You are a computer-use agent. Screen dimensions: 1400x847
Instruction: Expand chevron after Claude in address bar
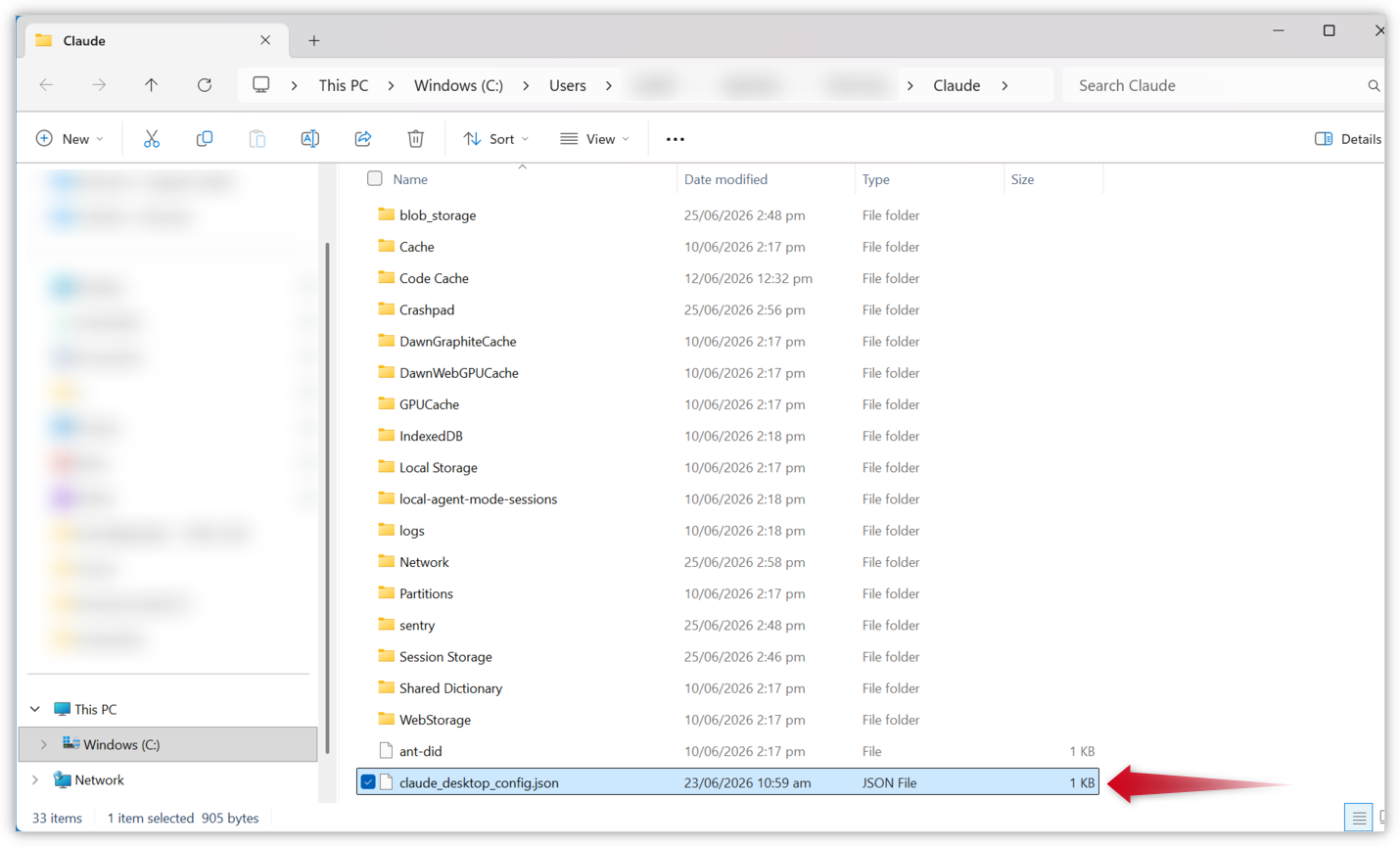pos(1004,85)
